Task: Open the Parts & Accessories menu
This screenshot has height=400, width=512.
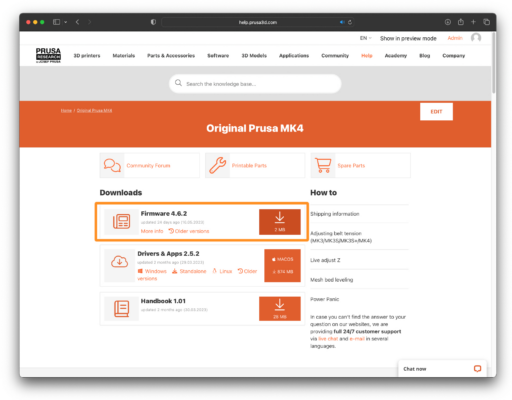Action: [171, 56]
